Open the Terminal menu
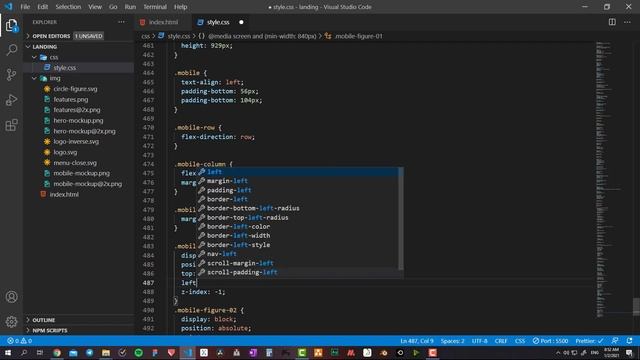640x360 pixels. (x=155, y=7)
